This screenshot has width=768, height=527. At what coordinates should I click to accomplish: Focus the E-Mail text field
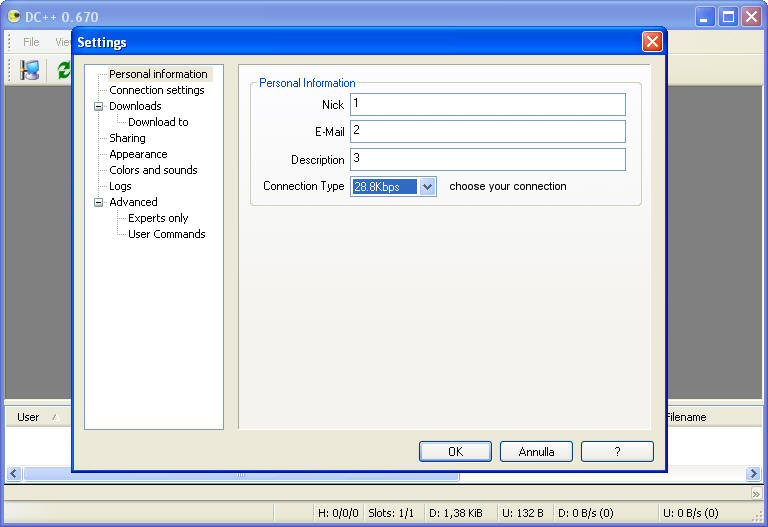tap(487, 132)
